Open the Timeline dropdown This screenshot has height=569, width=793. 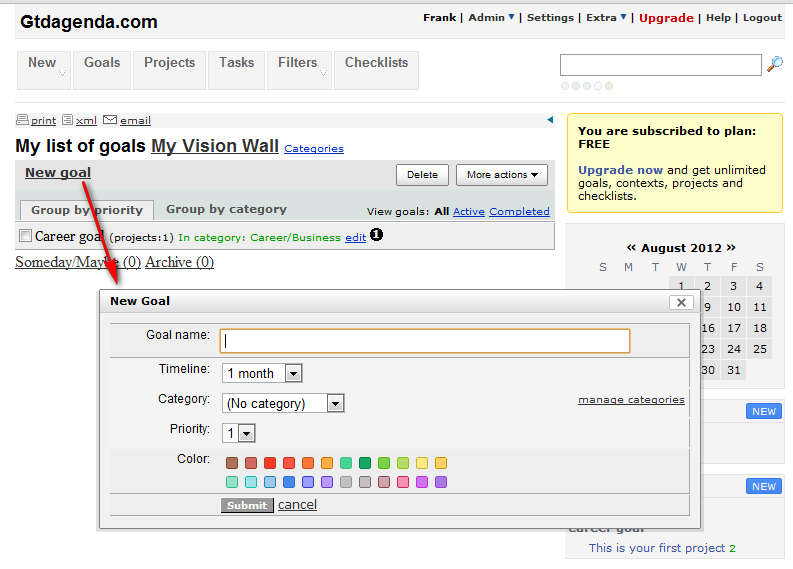tap(293, 373)
